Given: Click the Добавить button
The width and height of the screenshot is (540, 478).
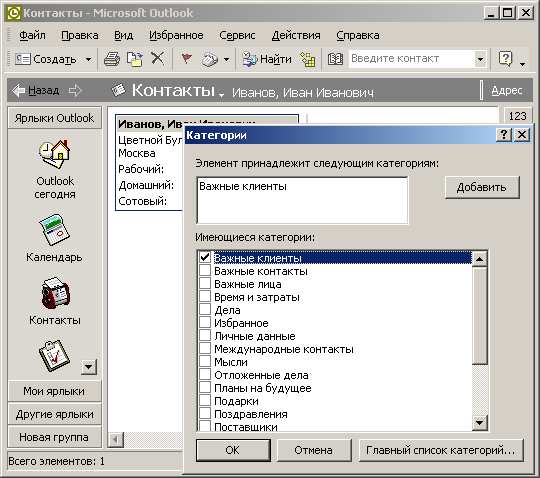Looking at the screenshot, I should tap(482, 187).
